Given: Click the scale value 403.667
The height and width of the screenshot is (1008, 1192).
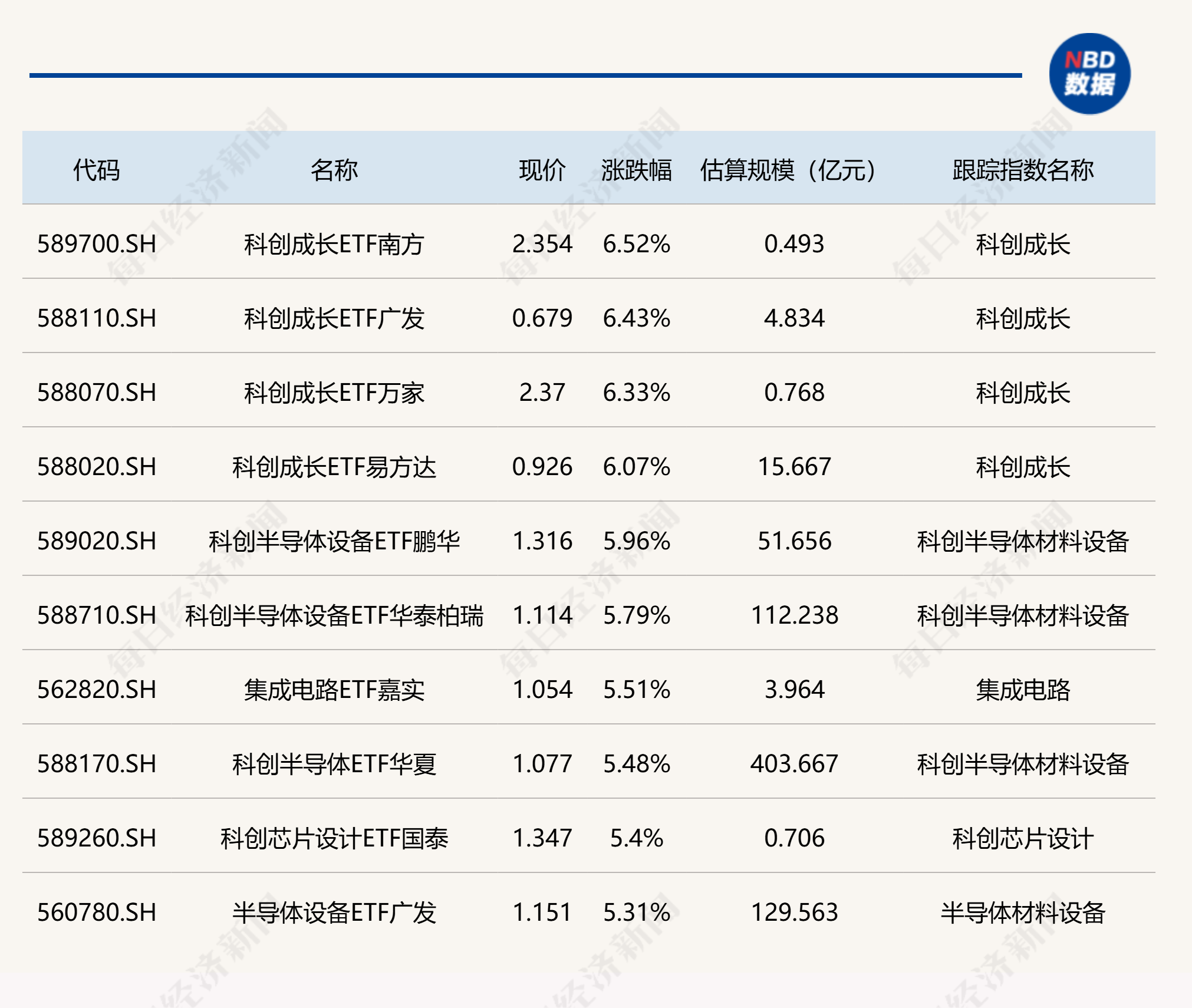Looking at the screenshot, I should tap(794, 764).
